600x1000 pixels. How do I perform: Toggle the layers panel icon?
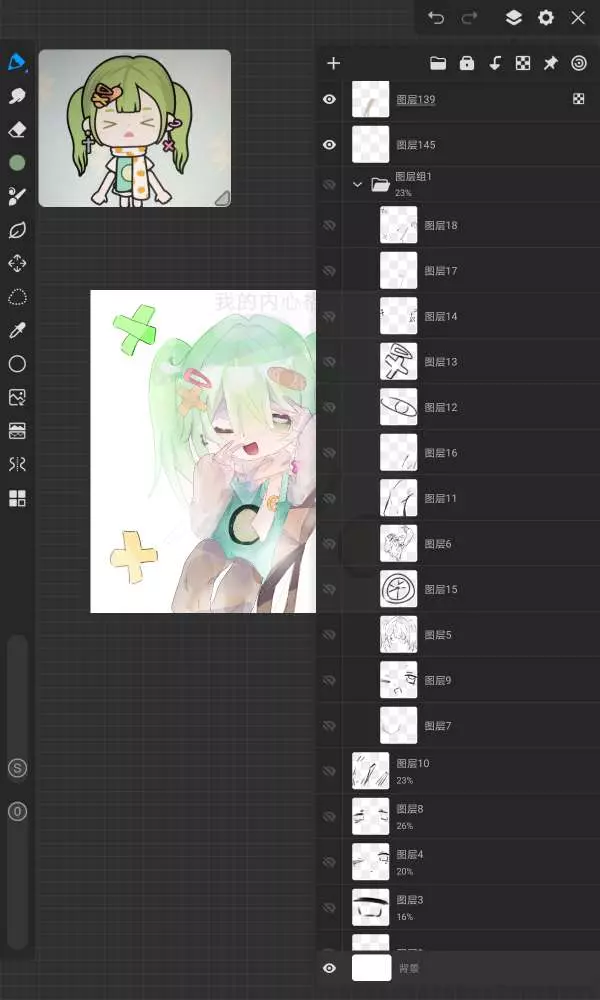coord(514,18)
